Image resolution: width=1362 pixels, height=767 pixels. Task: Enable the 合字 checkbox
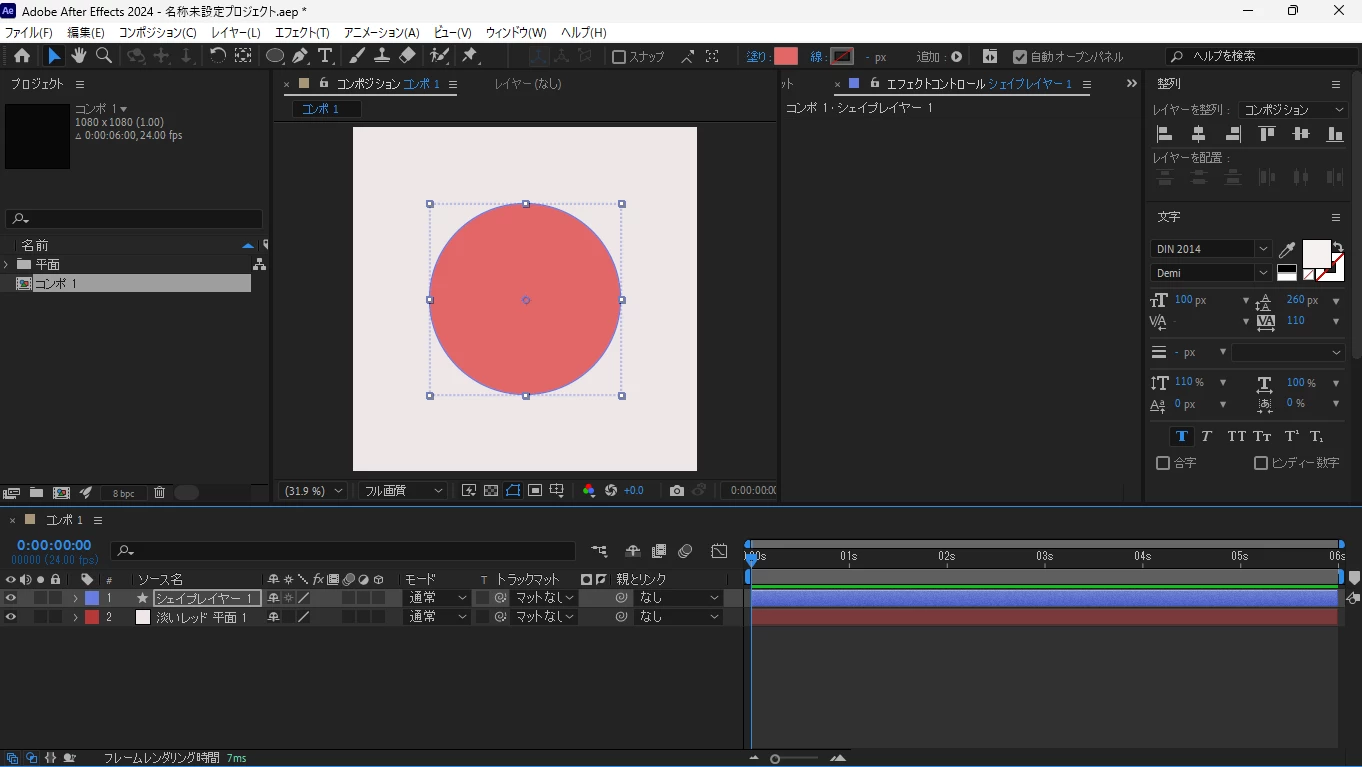coord(1163,463)
